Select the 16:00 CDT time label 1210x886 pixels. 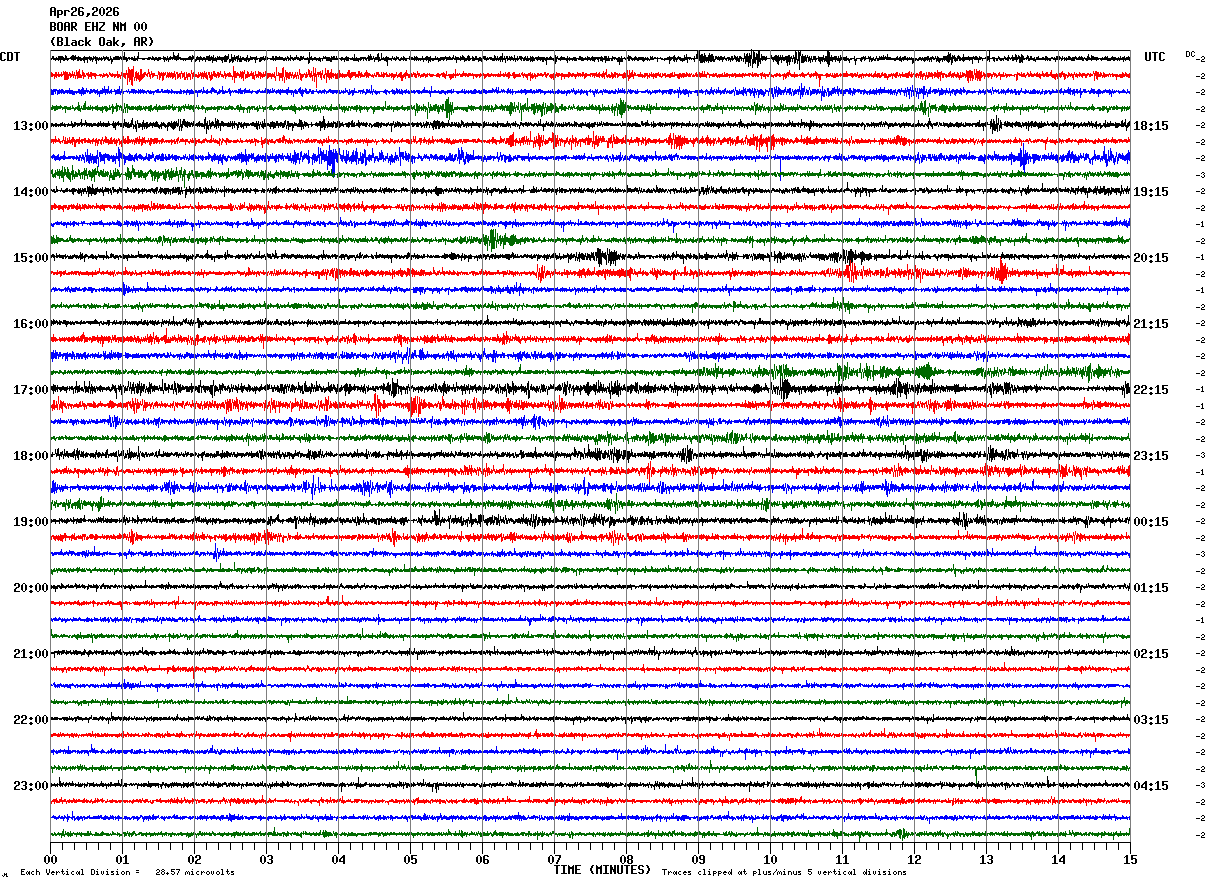tap(31, 324)
